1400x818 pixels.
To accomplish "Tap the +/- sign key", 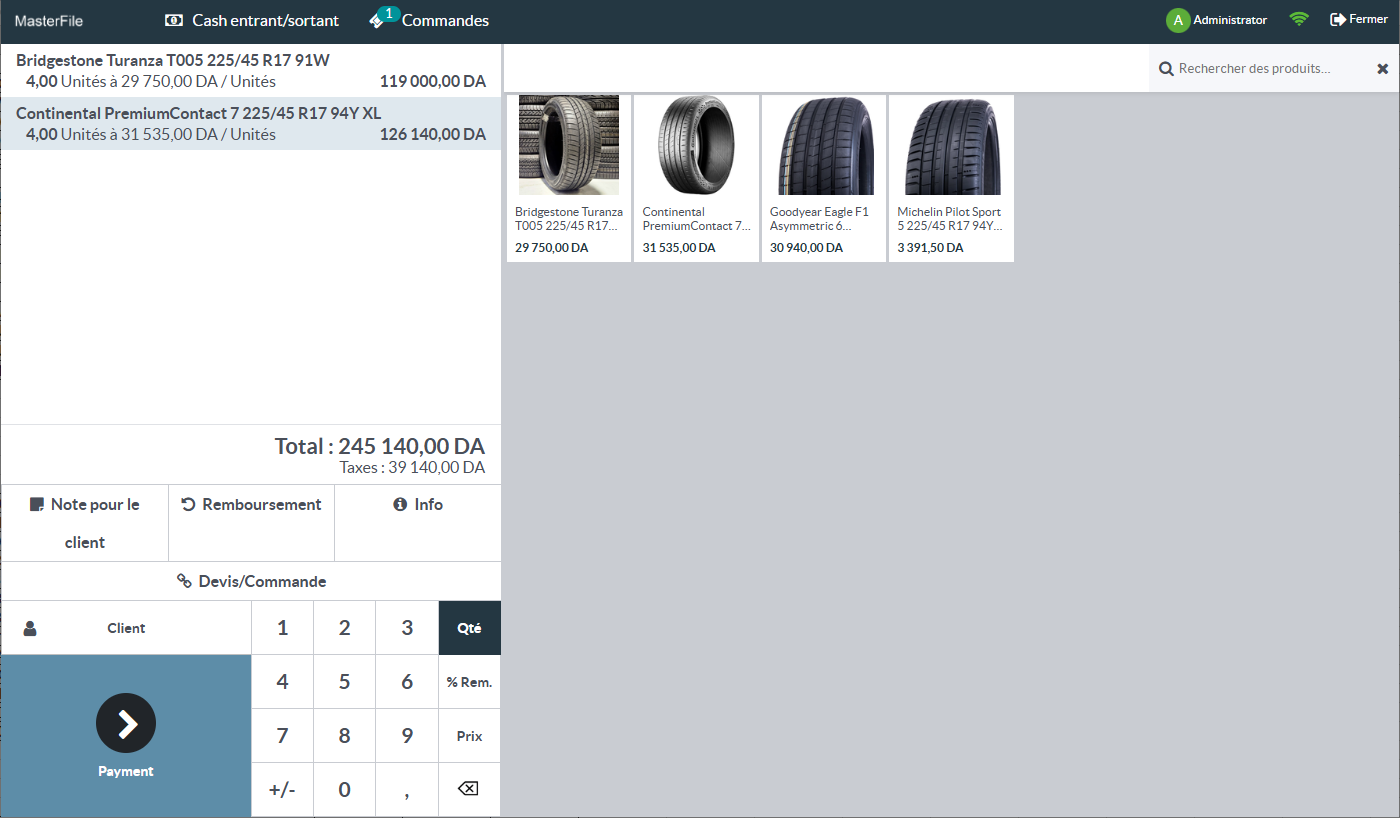I will (x=282, y=790).
